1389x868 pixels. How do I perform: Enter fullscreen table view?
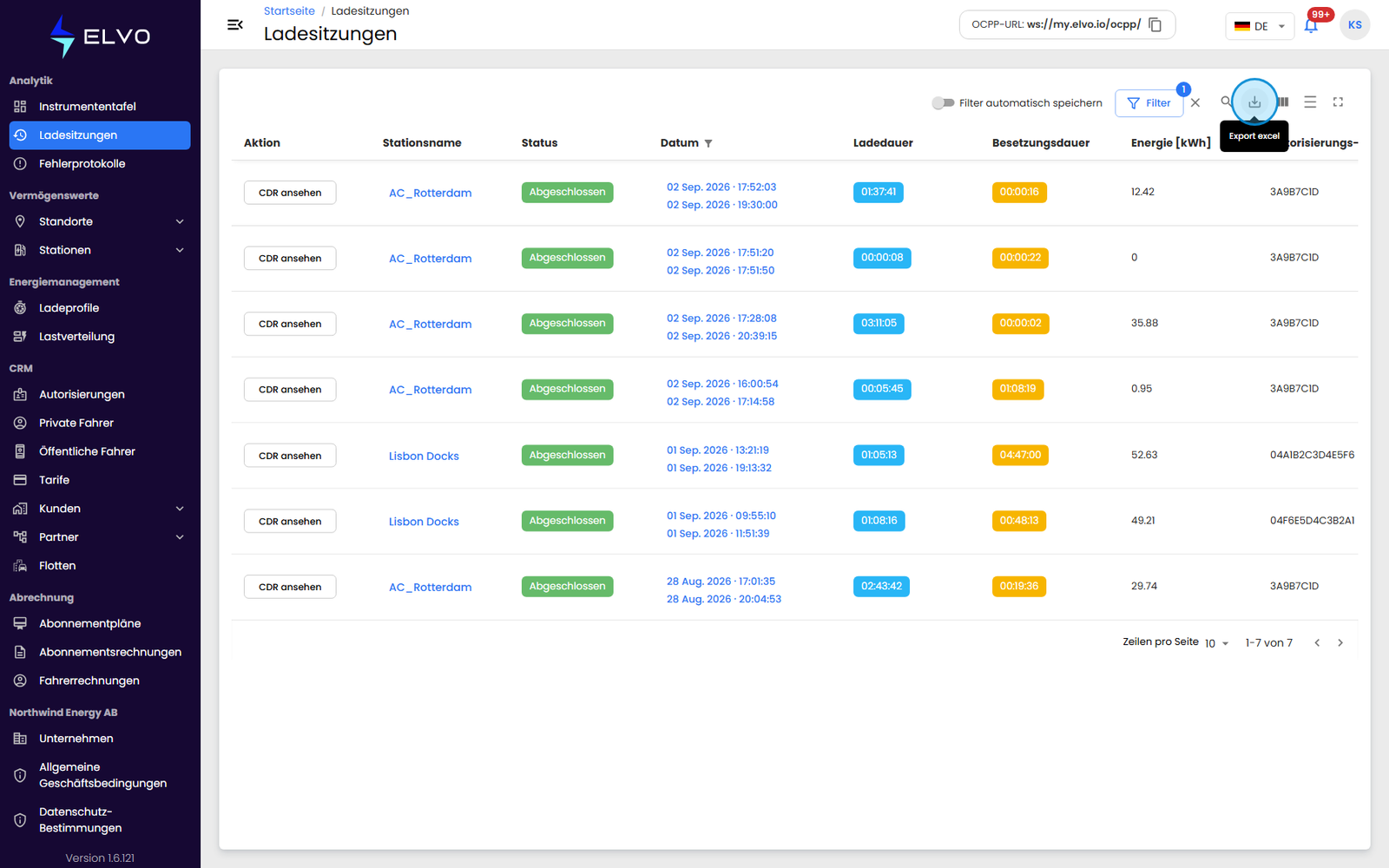1338,102
